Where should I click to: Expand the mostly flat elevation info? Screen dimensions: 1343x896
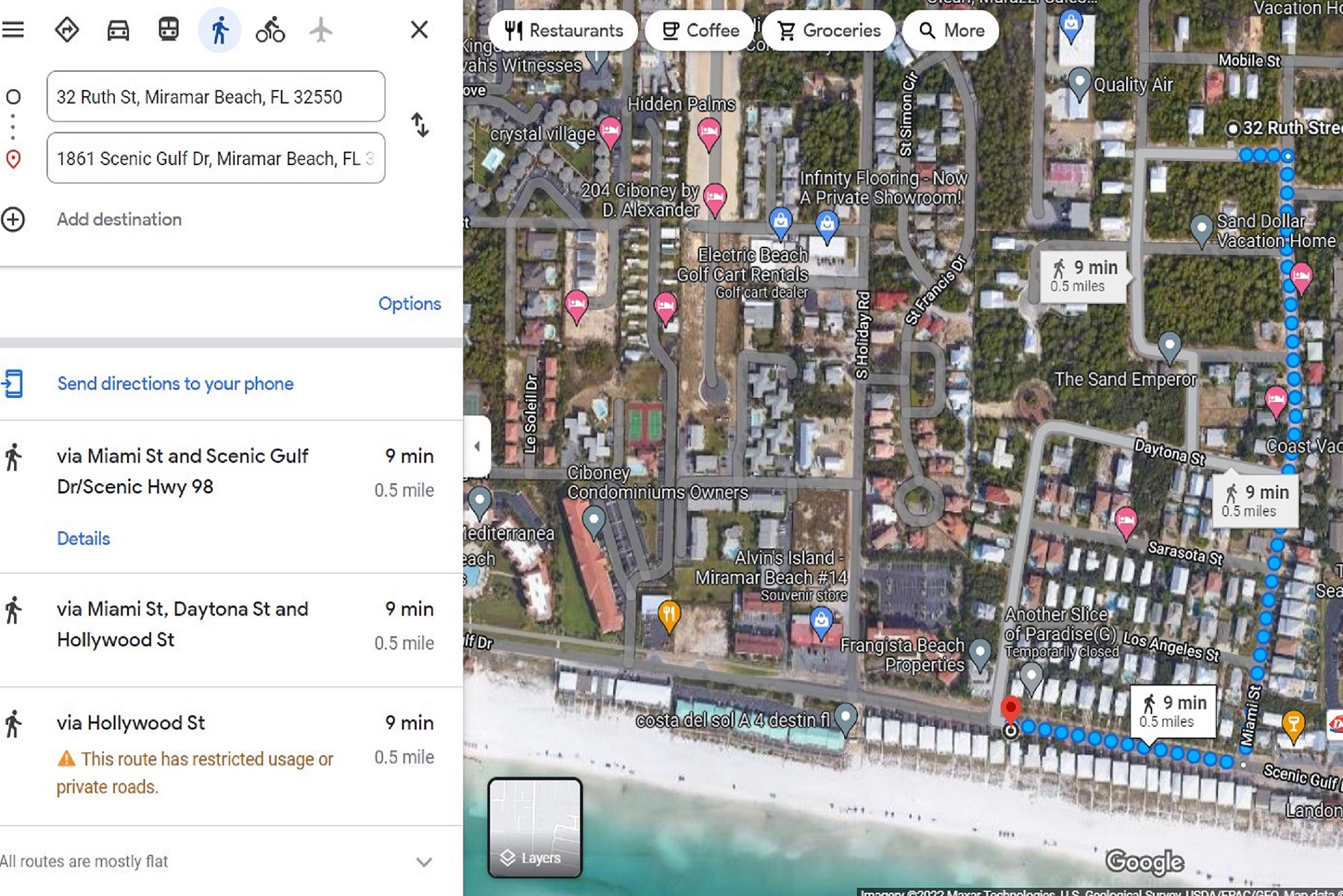pyautogui.click(x=424, y=862)
